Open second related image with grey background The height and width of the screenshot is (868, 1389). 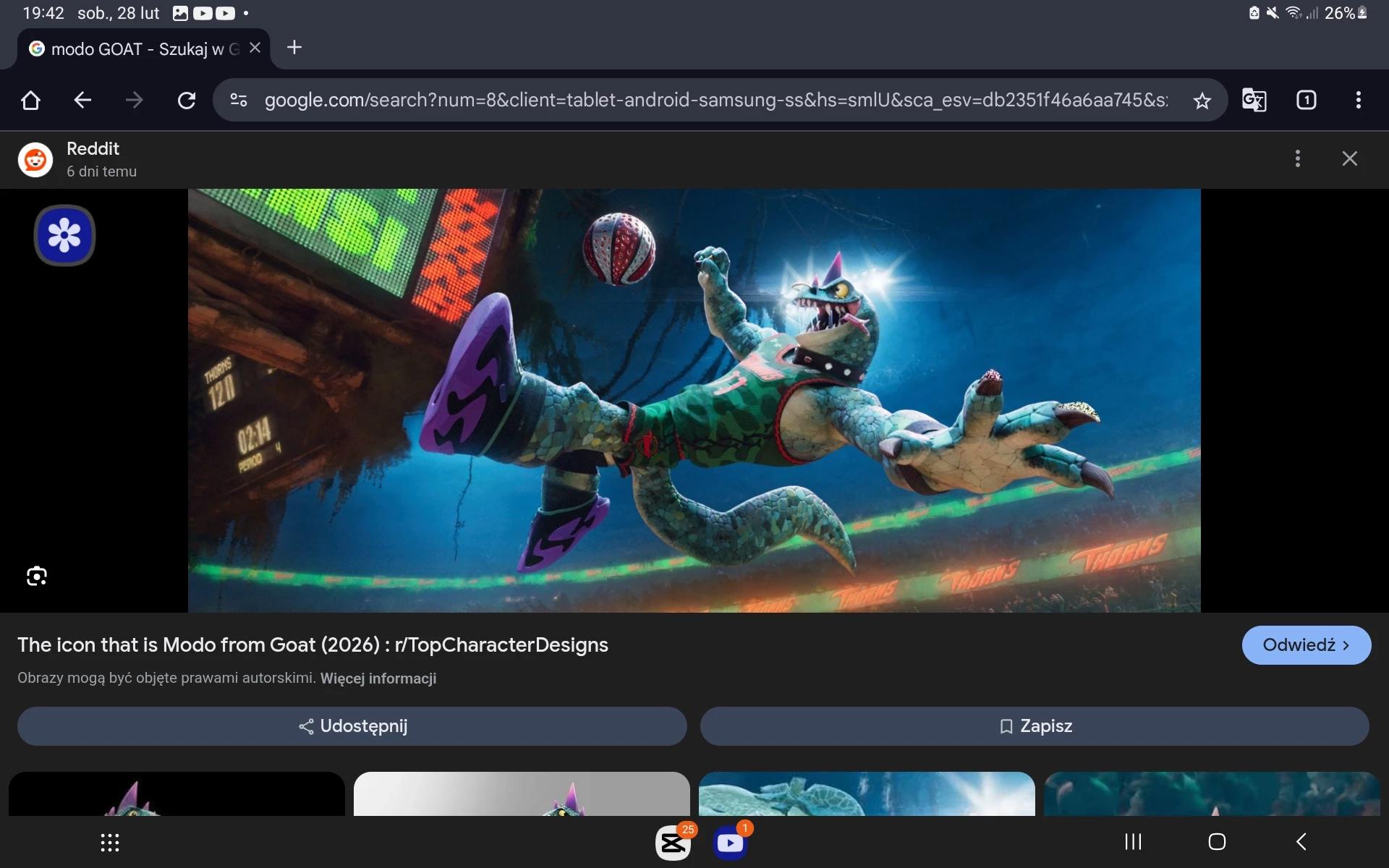[x=522, y=793]
